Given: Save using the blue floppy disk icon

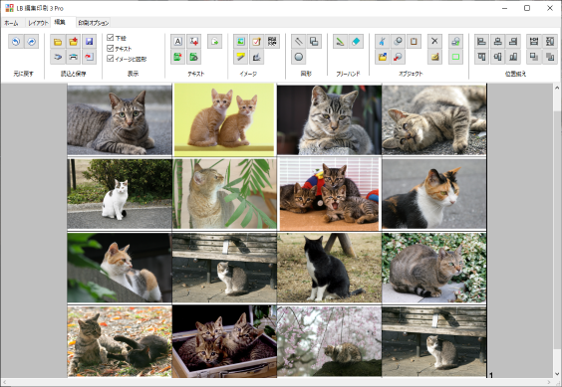Looking at the screenshot, I should 89,42.
